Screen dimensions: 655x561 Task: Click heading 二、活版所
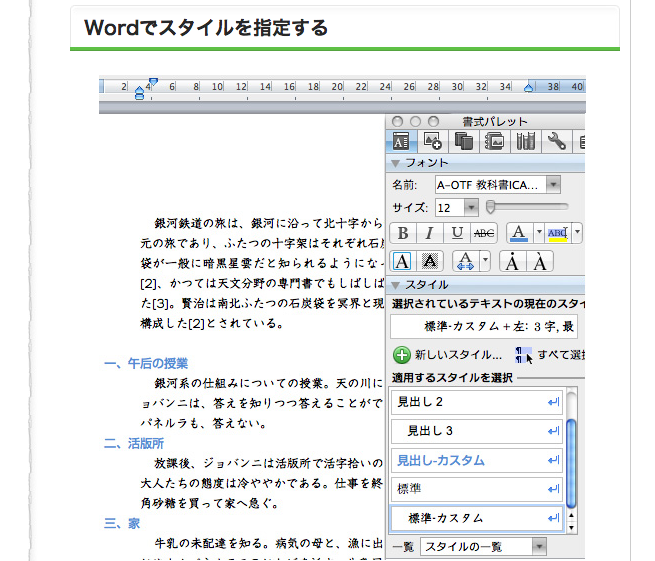coord(134,444)
